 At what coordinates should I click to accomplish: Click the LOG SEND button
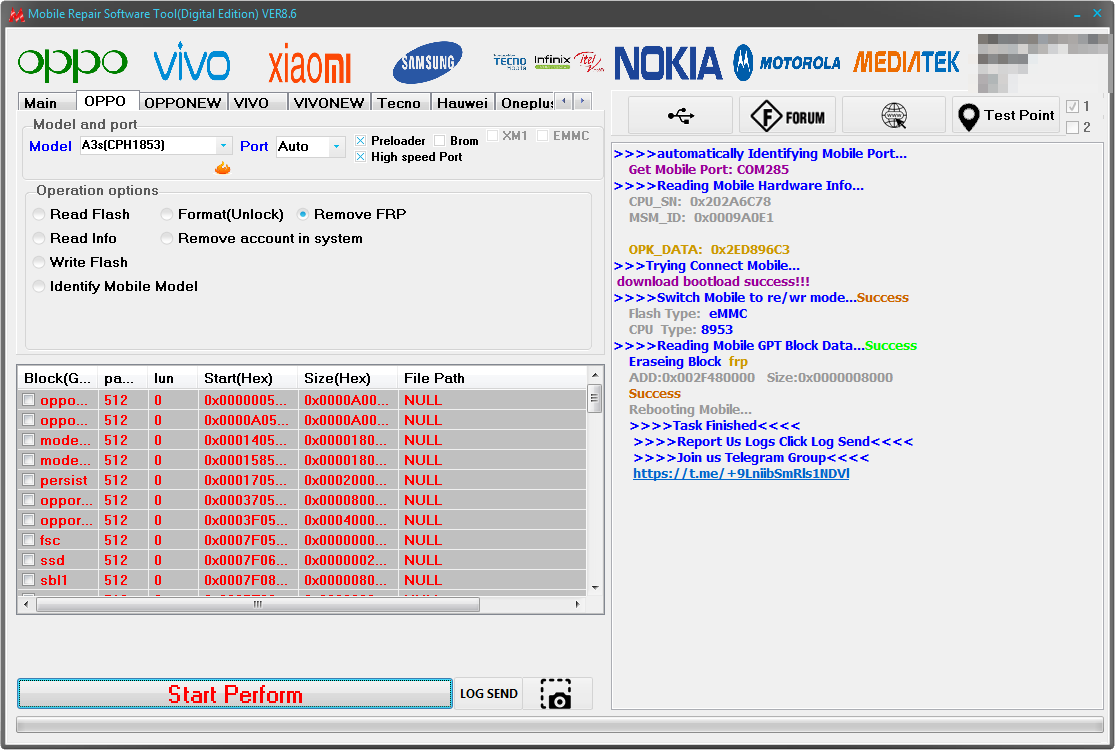pos(489,694)
